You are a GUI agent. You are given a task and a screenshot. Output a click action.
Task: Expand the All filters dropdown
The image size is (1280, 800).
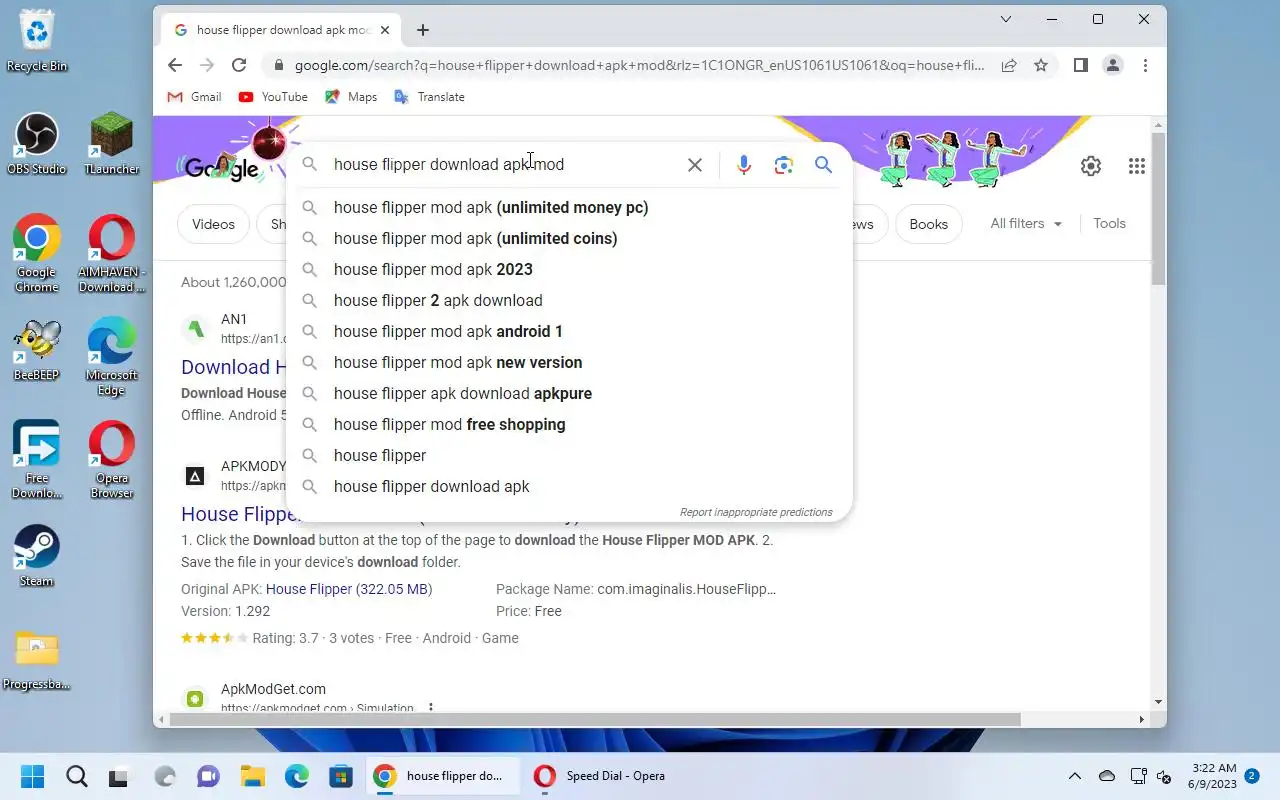[x=1026, y=224]
